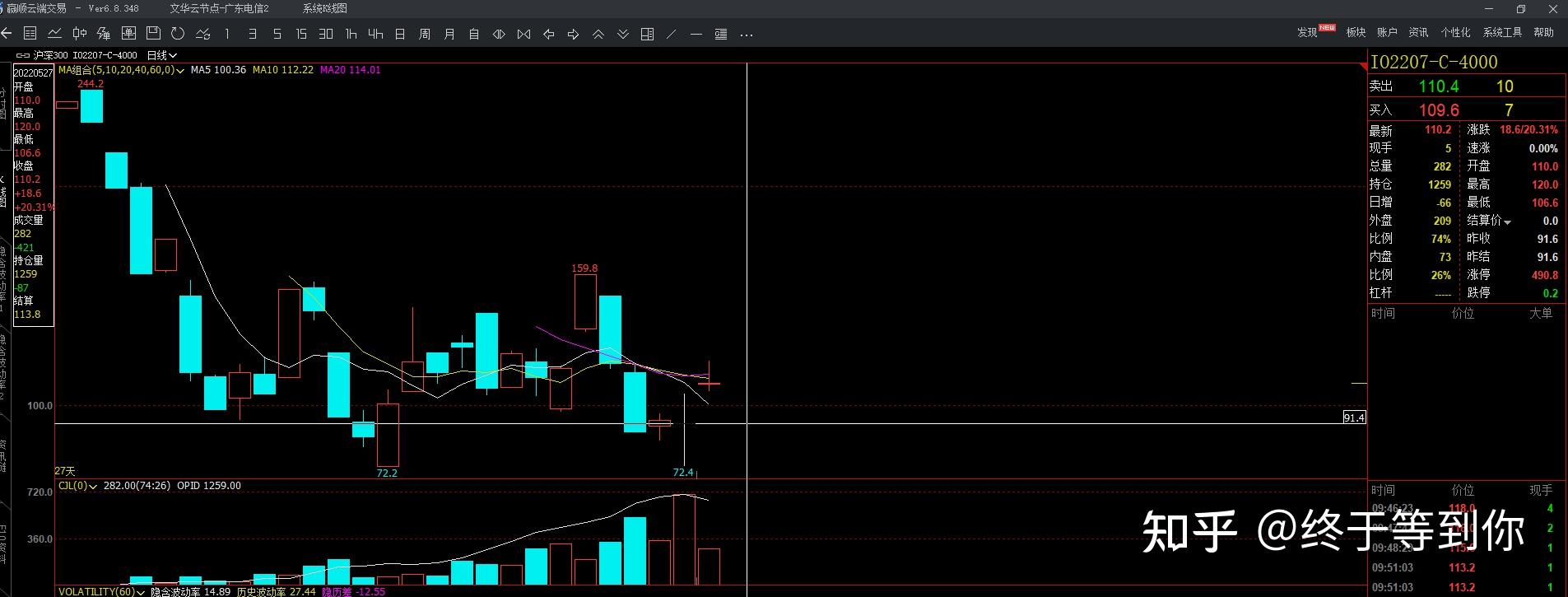Click the hollow left arrow icon
1568x597 pixels.
(x=548, y=34)
